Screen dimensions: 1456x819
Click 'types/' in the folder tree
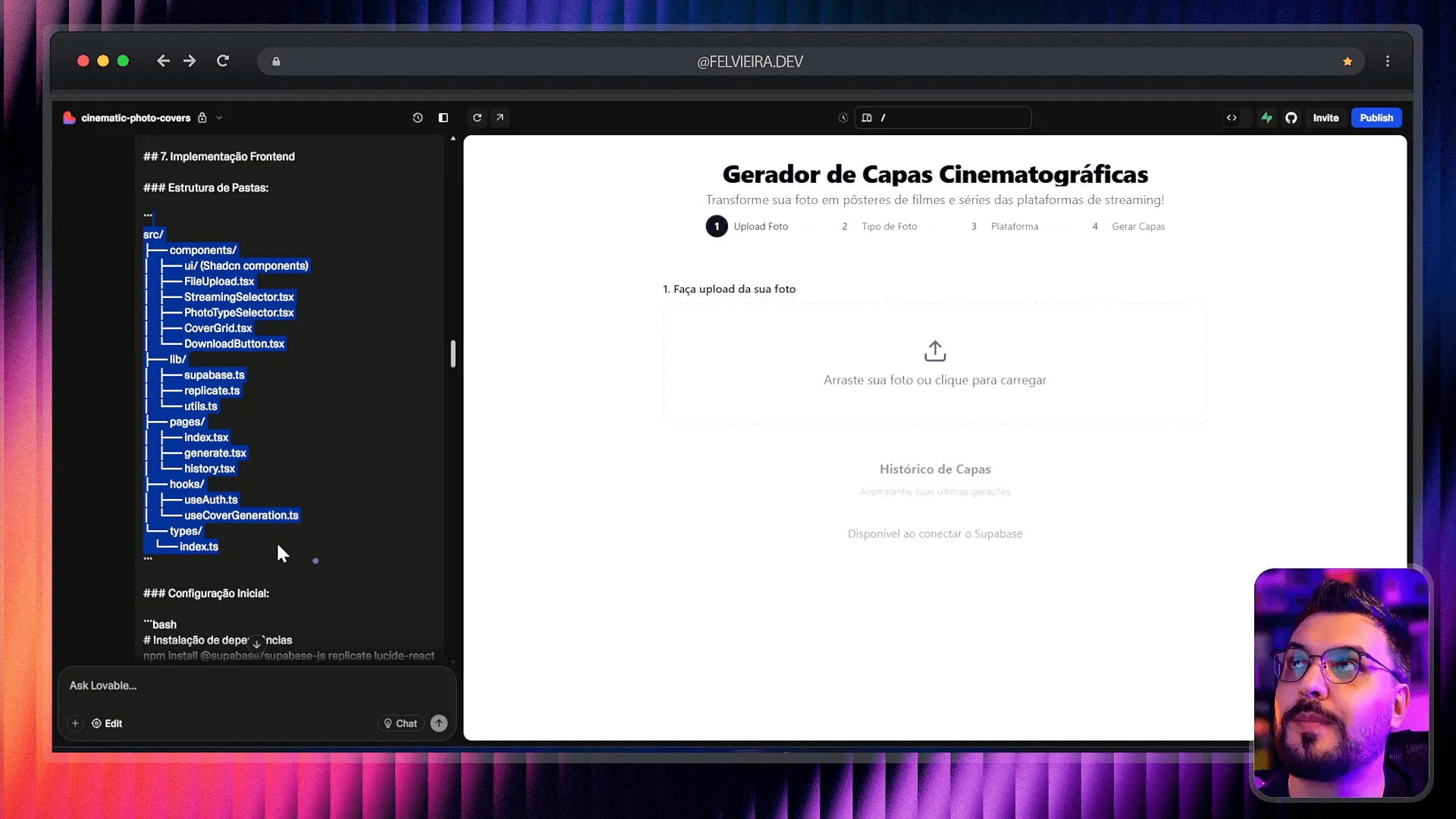point(185,531)
